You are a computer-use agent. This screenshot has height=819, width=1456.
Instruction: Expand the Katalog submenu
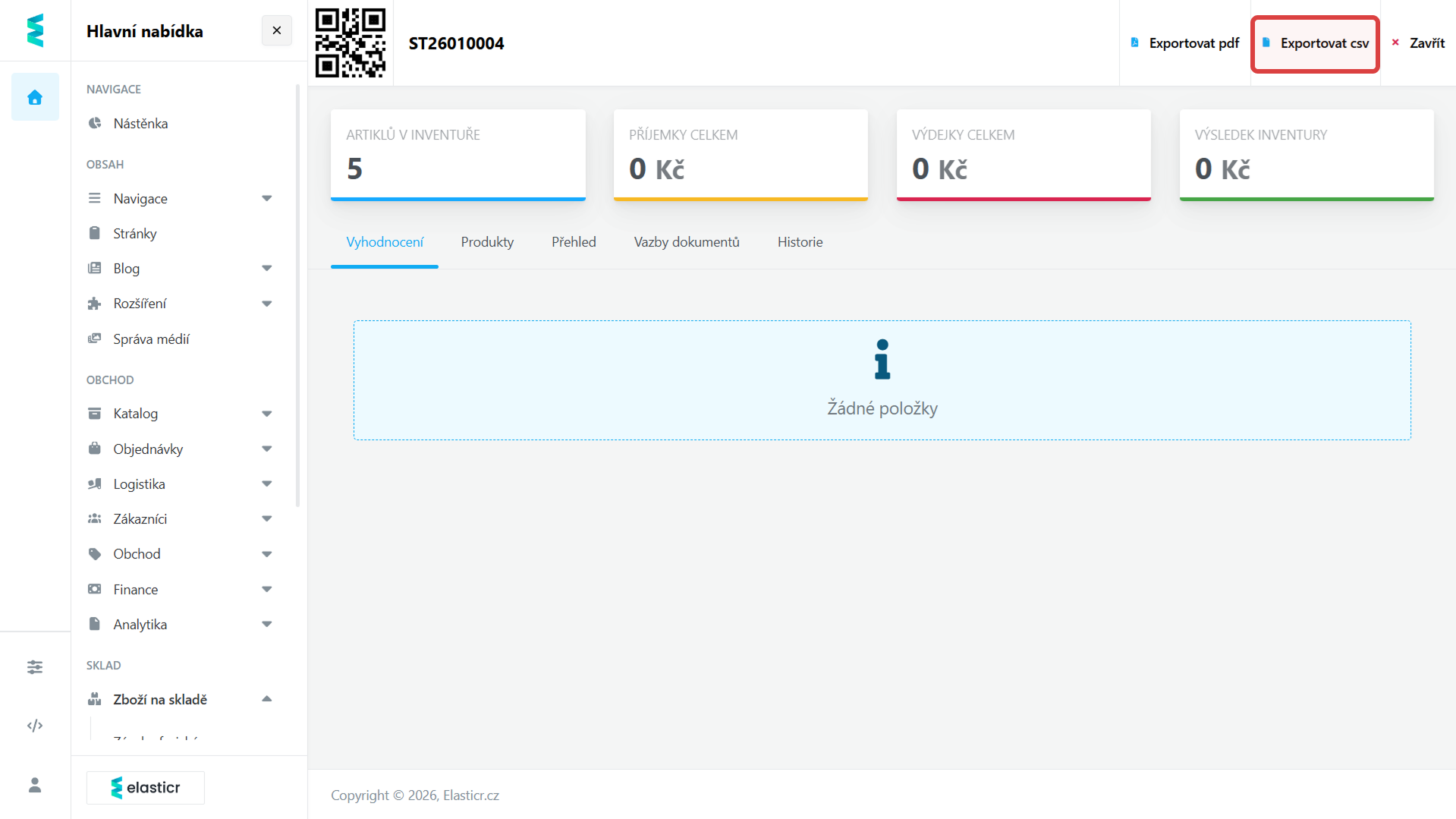(266, 414)
